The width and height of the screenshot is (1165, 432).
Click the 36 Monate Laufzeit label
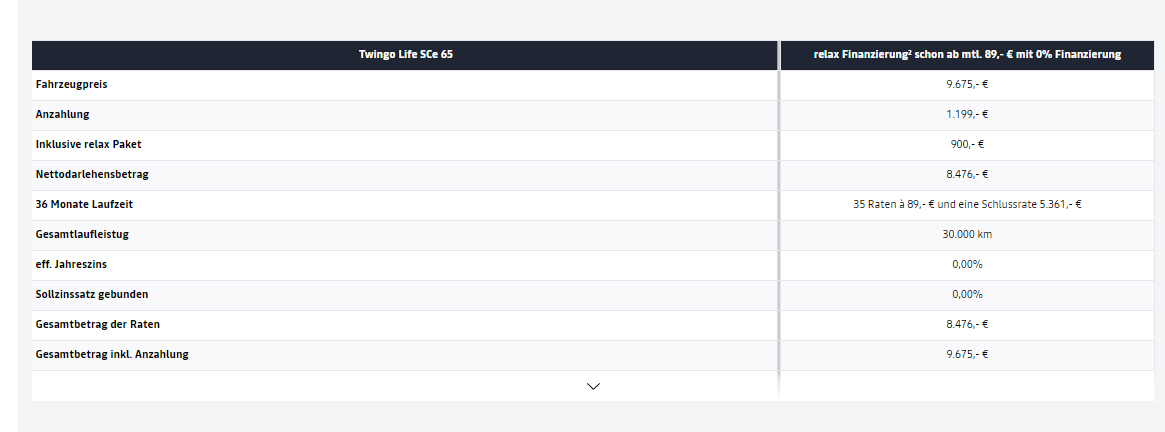(x=84, y=204)
